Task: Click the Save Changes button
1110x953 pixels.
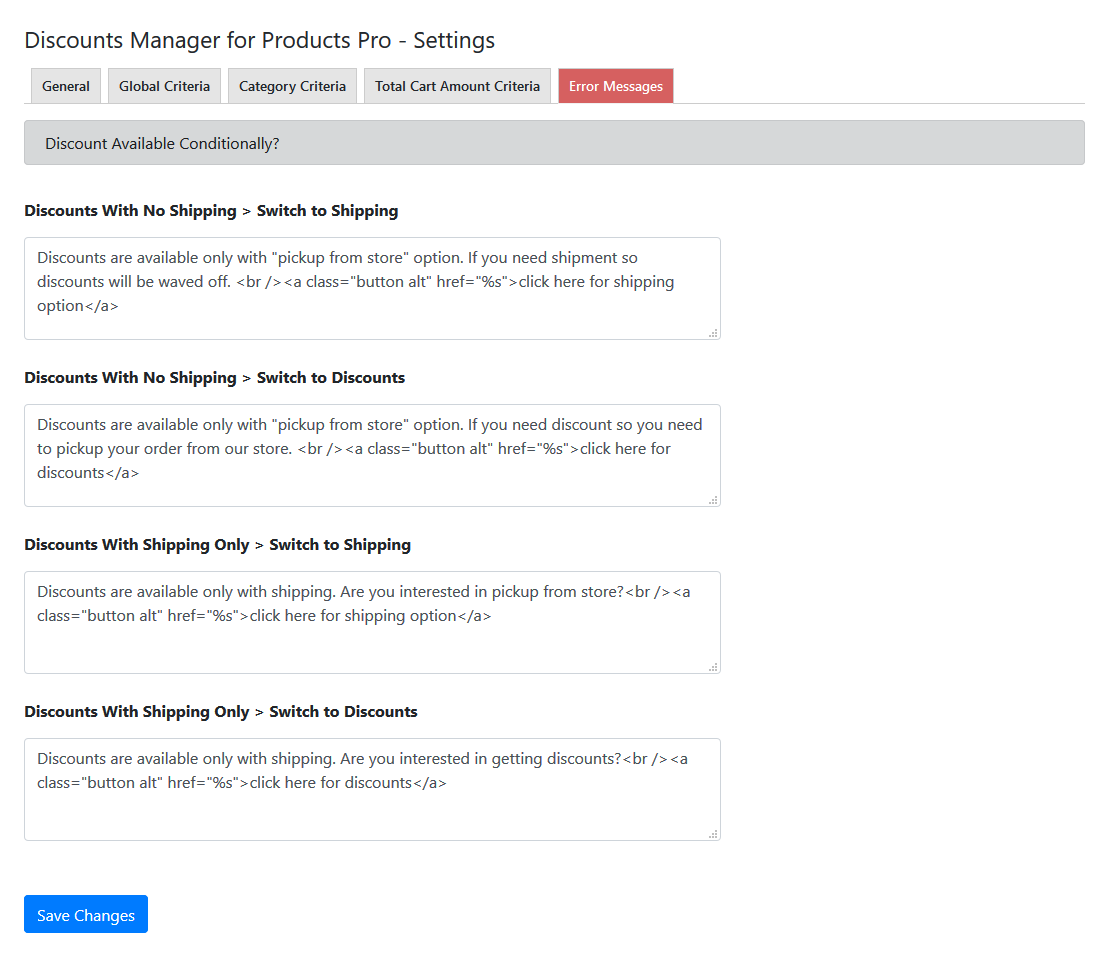Action: coord(86,914)
